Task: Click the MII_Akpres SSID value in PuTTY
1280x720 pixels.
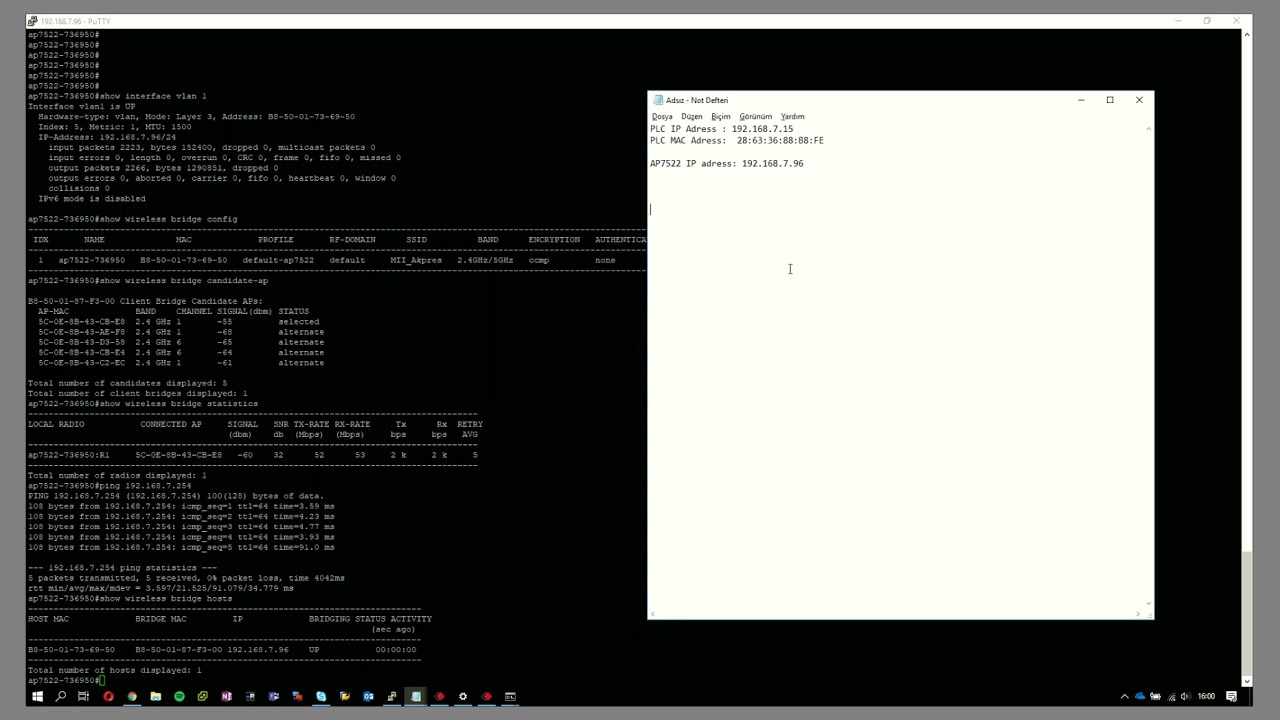Action: [415, 260]
